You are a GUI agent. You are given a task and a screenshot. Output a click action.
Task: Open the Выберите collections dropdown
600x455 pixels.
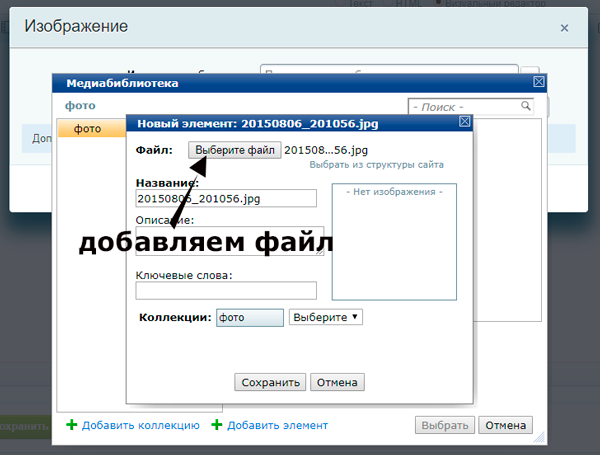coord(326,317)
